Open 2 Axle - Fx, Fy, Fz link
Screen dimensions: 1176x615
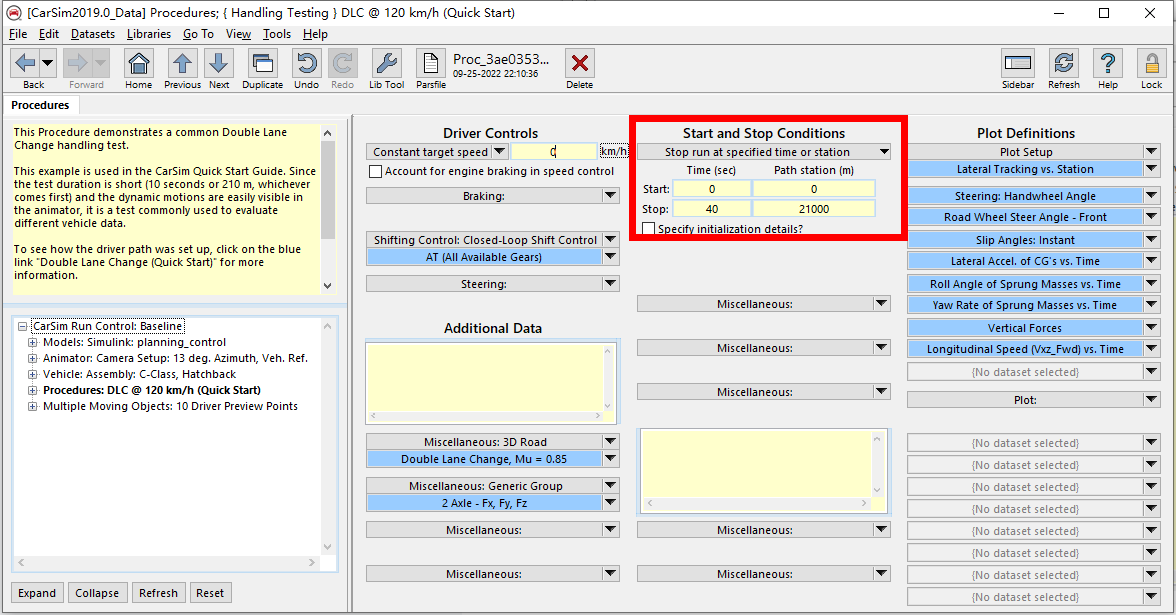click(x=484, y=503)
